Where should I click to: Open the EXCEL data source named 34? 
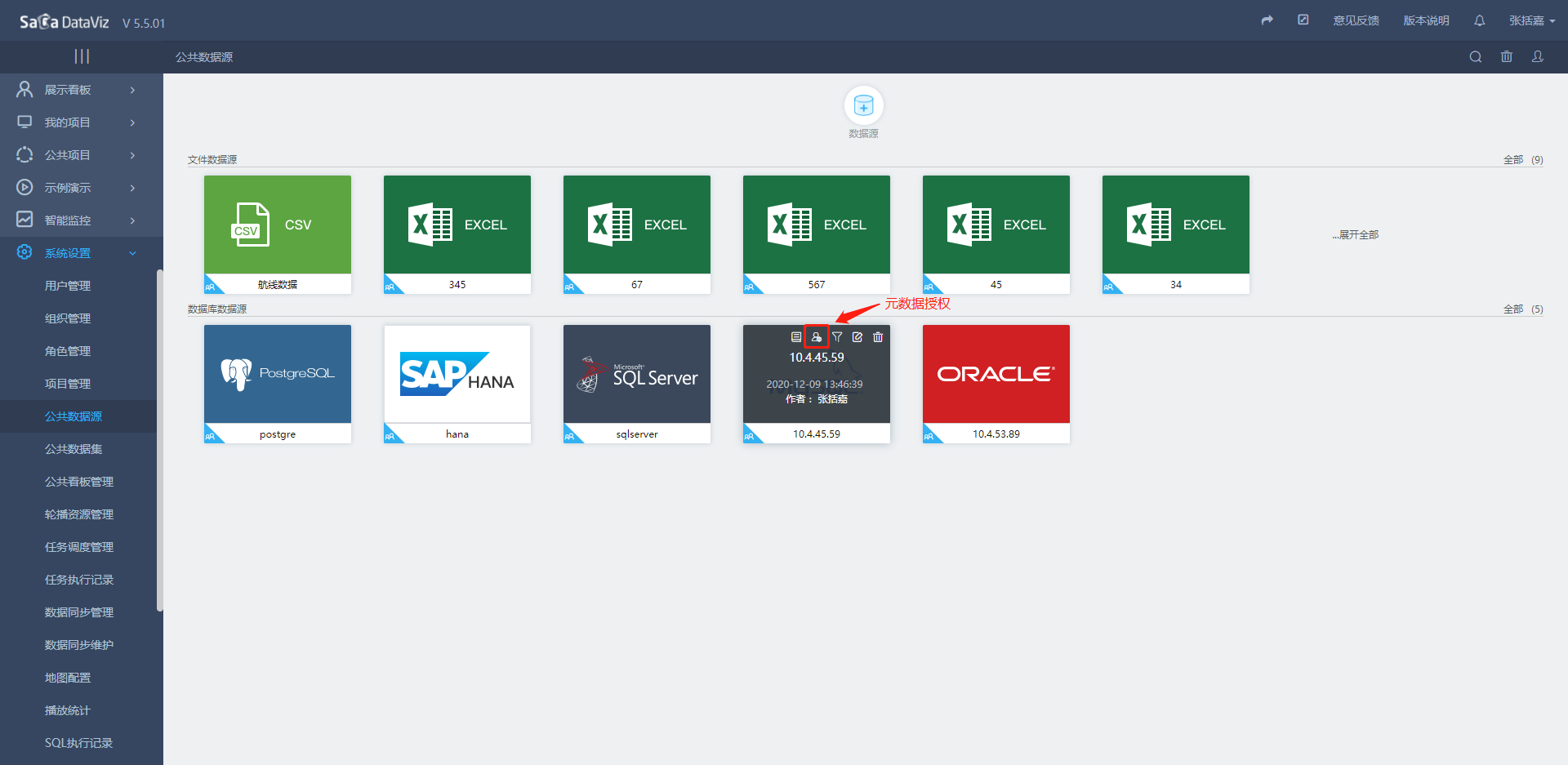1176,234
